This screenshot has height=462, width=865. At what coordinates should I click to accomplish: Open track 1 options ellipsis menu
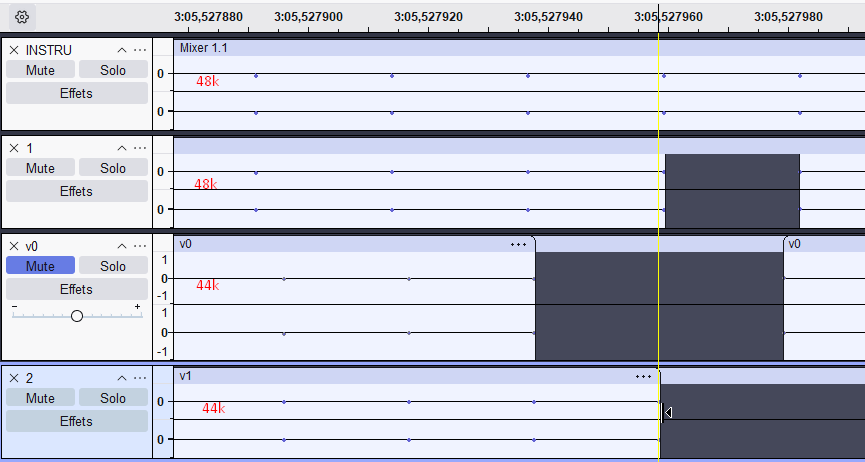[x=140, y=148]
